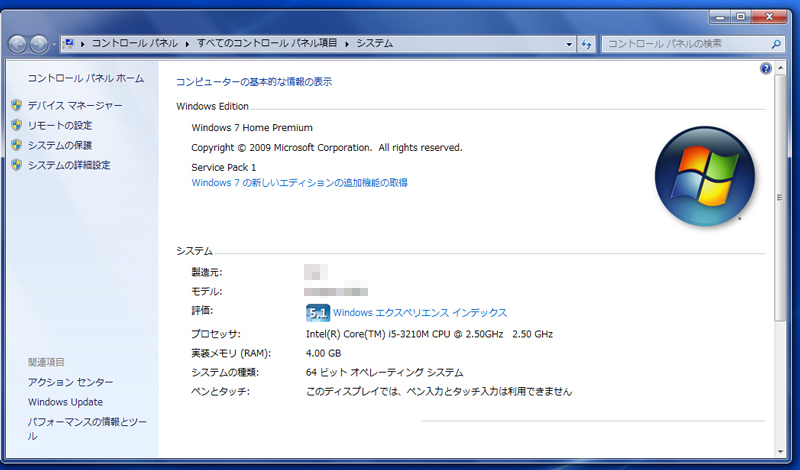800x470 pixels.
Task: Open システムの詳細設定 link
Action: (x=69, y=165)
